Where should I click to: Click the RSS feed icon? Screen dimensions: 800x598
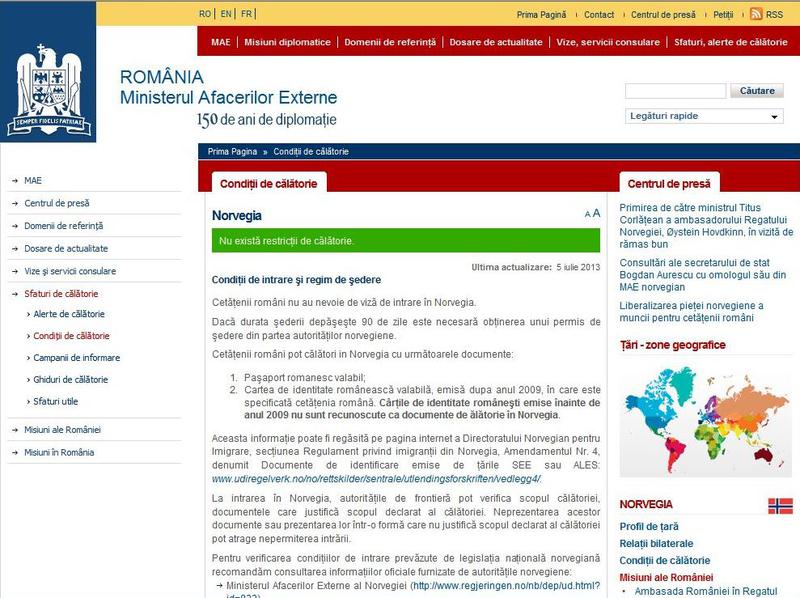(x=756, y=14)
